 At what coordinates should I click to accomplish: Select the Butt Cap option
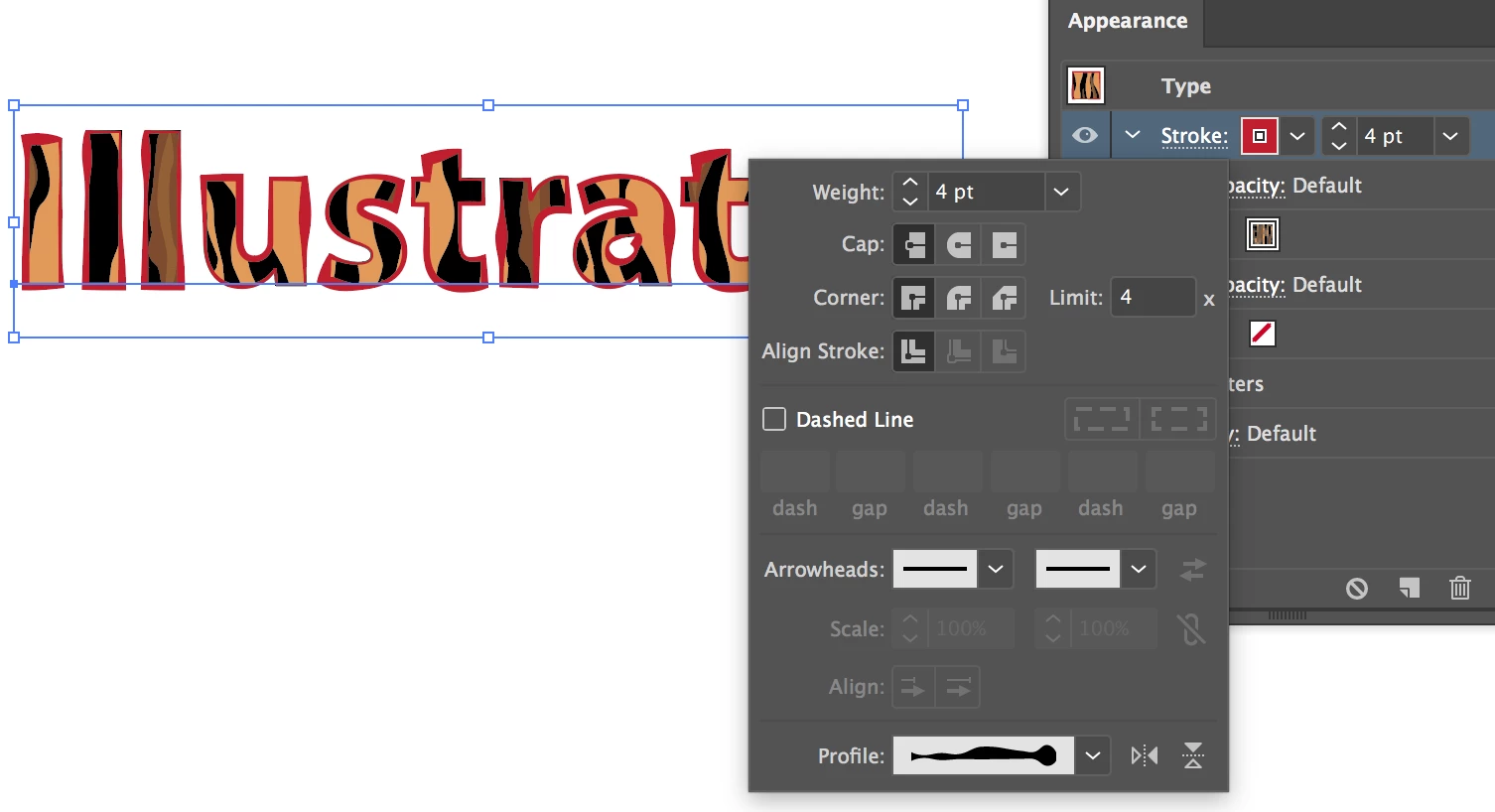point(914,244)
